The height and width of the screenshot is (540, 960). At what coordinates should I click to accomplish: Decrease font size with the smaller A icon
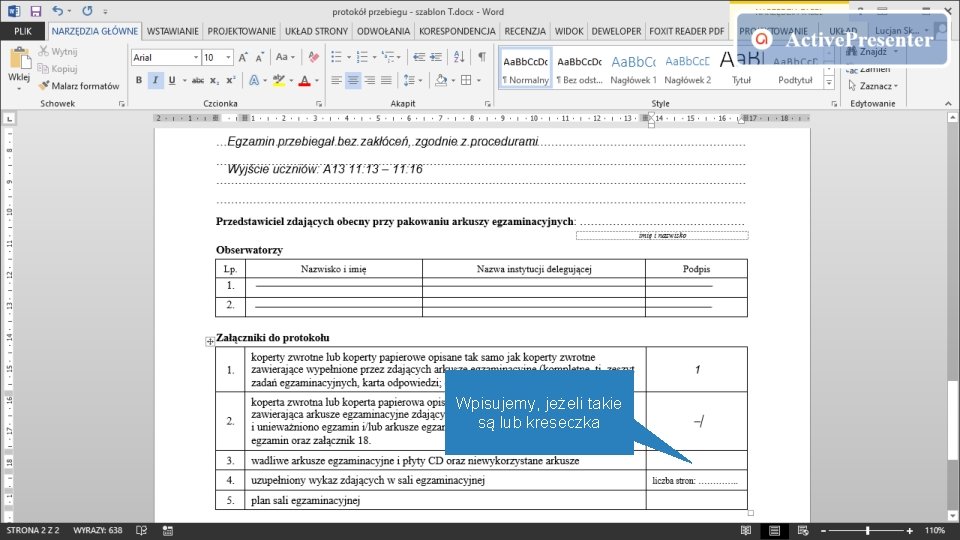[x=260, y=58]
